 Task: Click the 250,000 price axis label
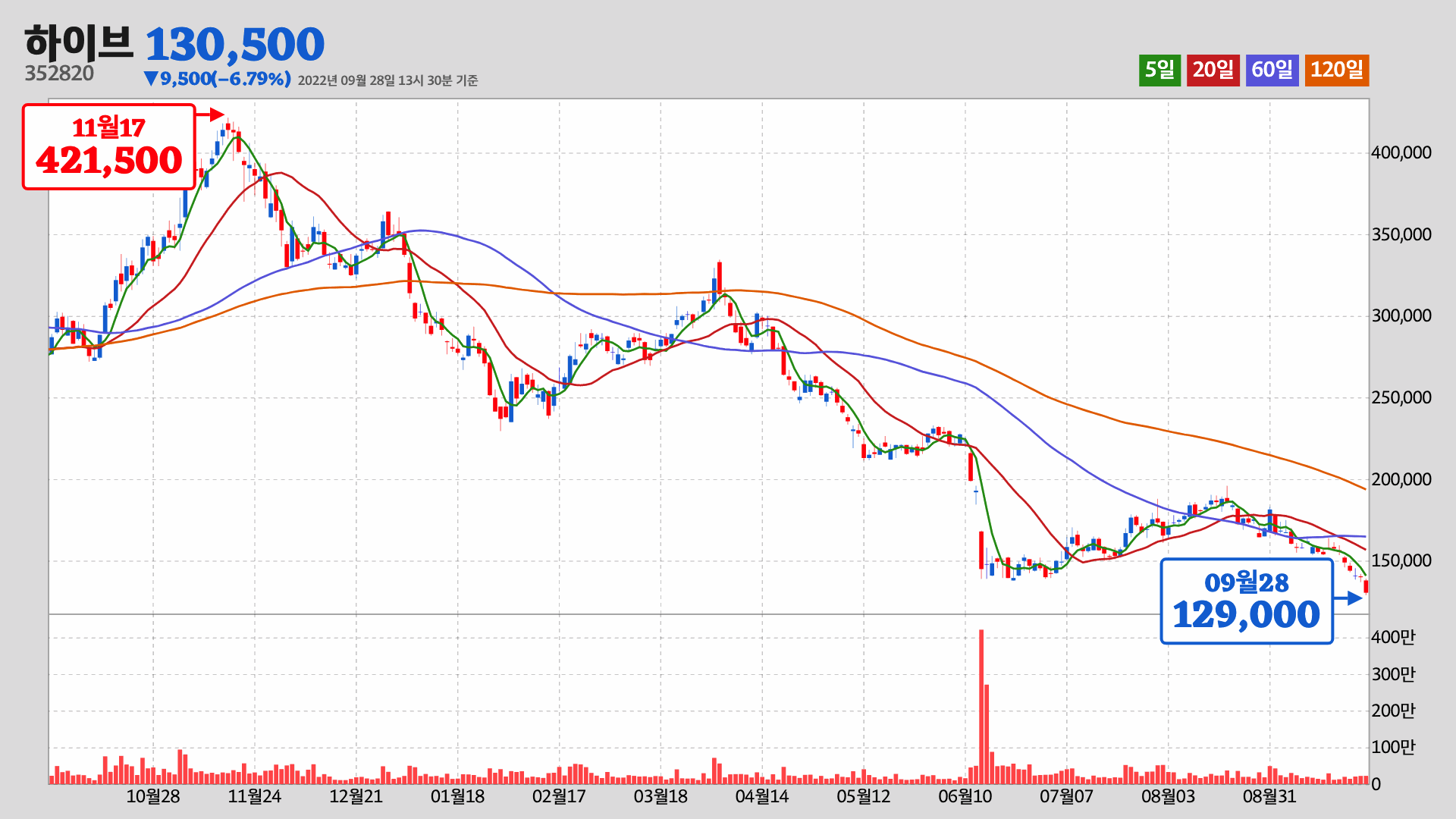pos(1401,398)
